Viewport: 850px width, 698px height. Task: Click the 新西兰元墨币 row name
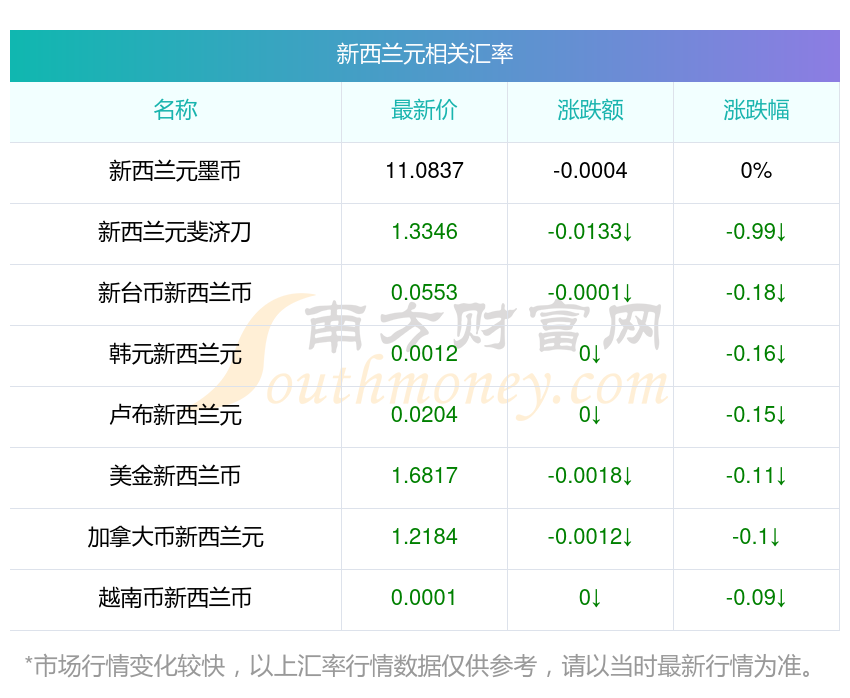pyautogui.click(x=175, y=171)
